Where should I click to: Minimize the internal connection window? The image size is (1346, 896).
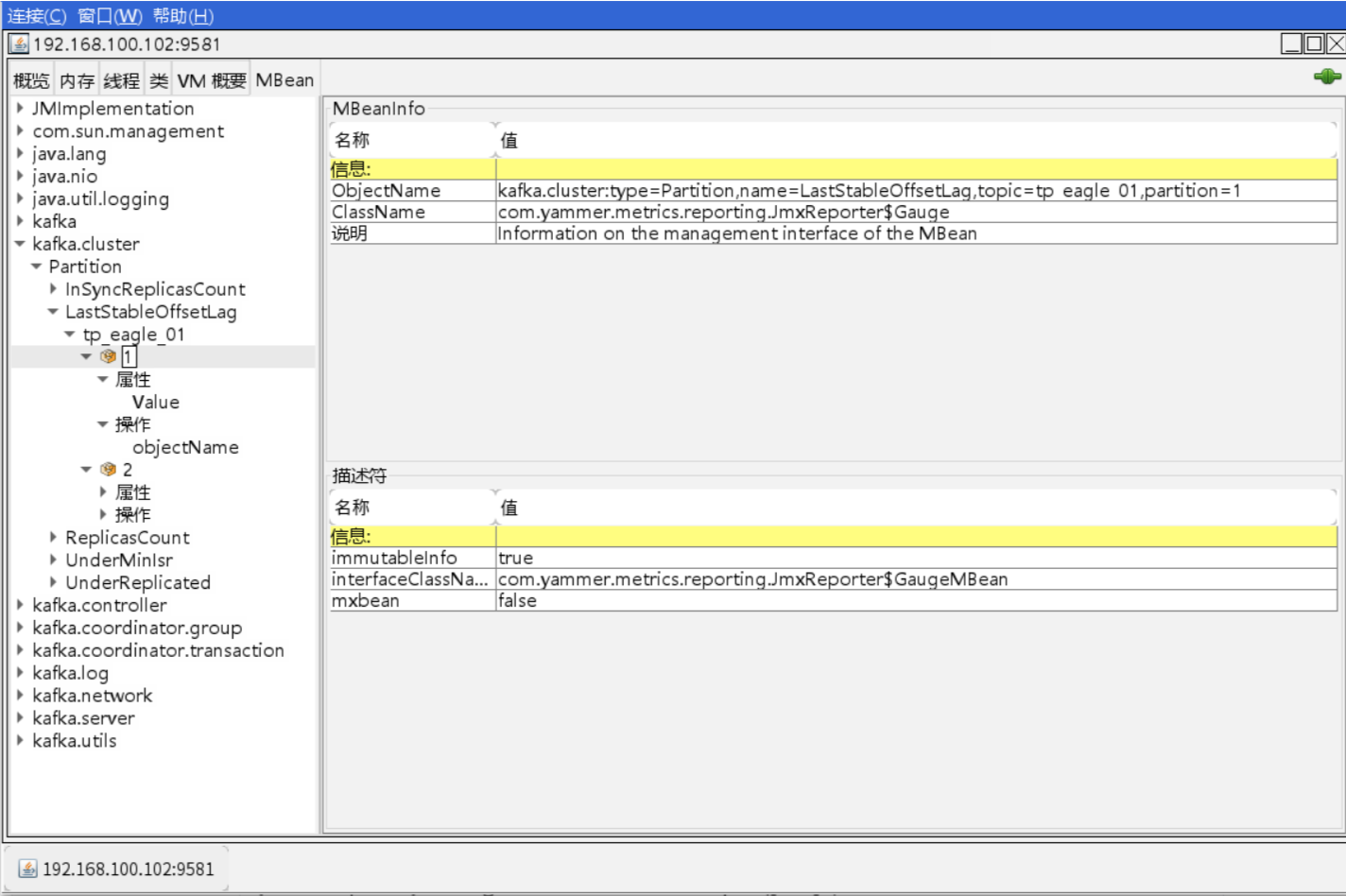tap(1291, 43)
